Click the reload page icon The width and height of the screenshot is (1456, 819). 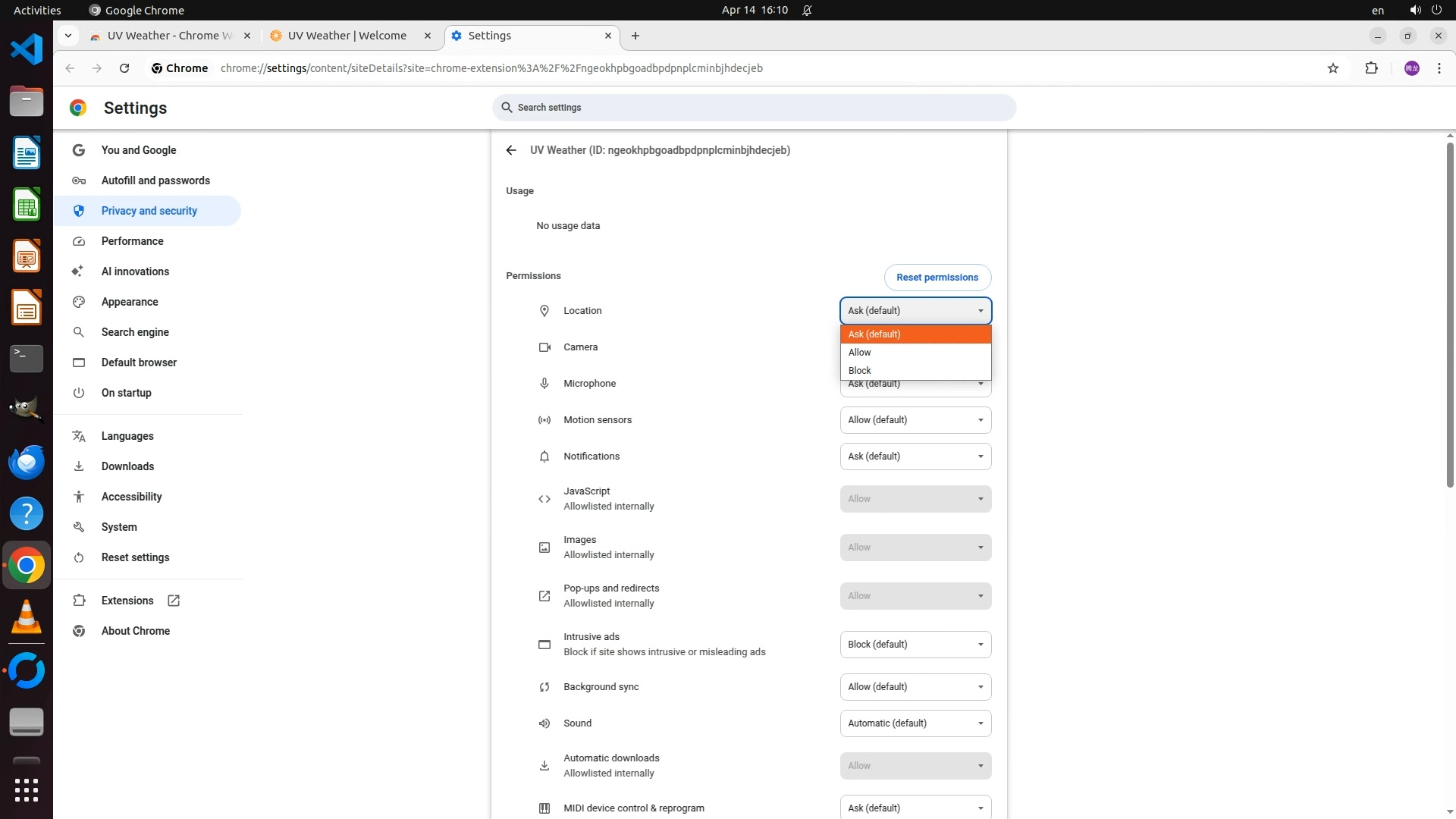point(124,68)
